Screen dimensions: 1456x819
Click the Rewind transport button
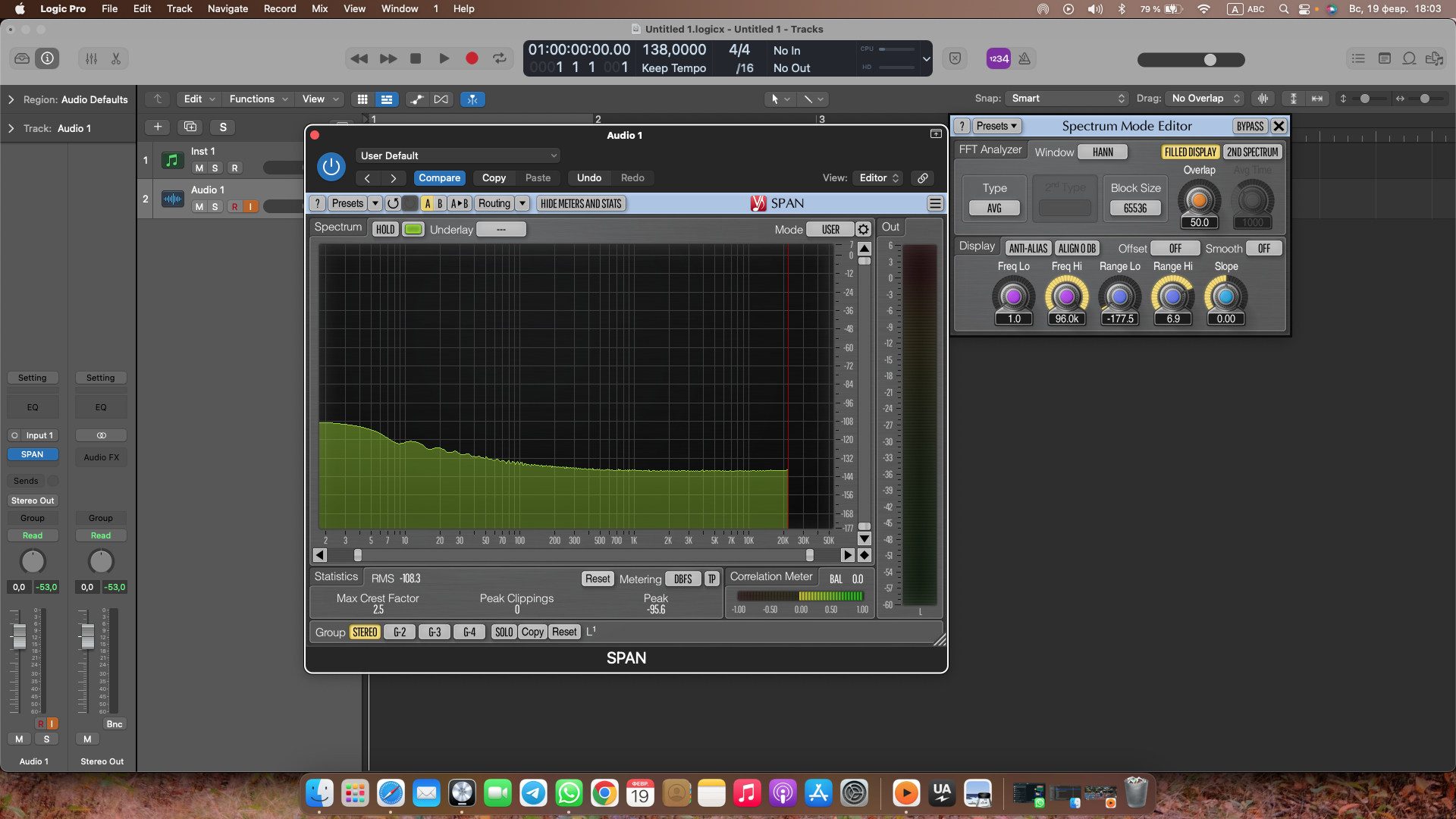[x=359, y=58]
